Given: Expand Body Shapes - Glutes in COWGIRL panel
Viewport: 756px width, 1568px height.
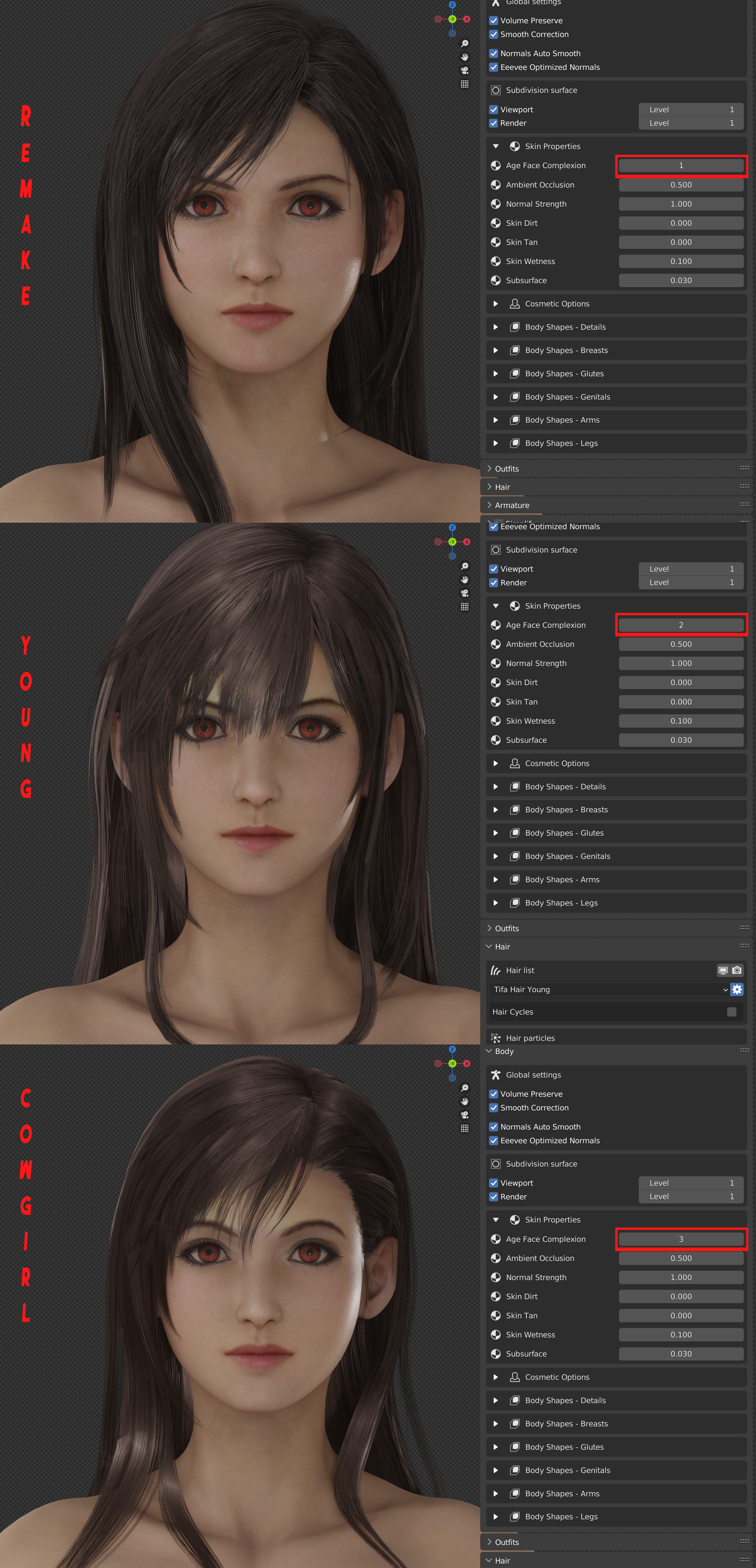Looking at the screenshot, I should click(x=496, y=1447).
